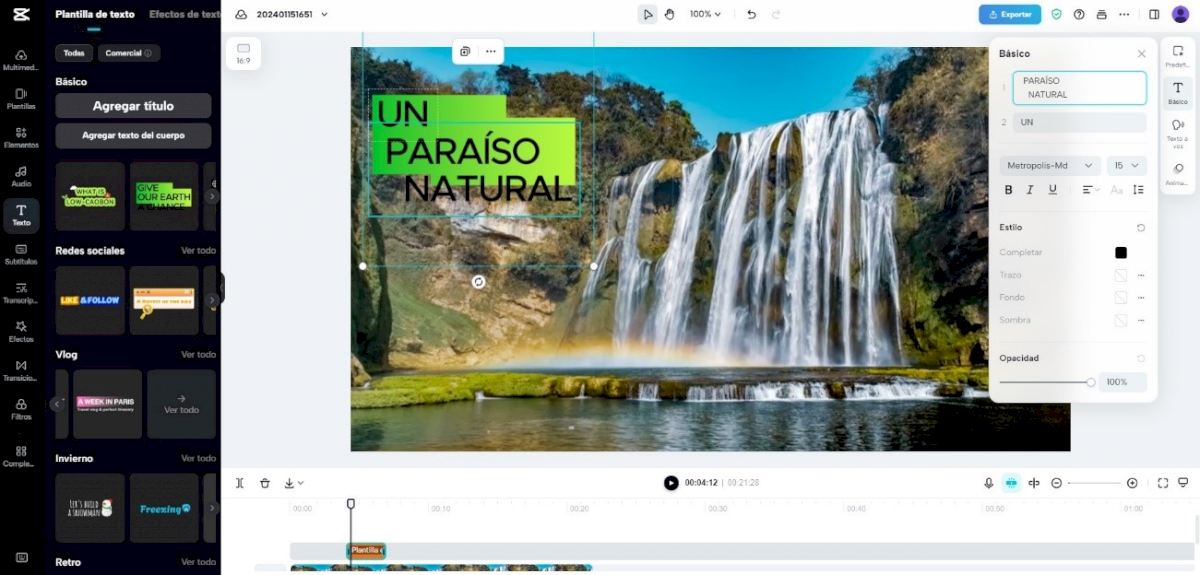Expand the font size 15 dropdown
Screen dimensions: 1200x575
coord(1126,165)
